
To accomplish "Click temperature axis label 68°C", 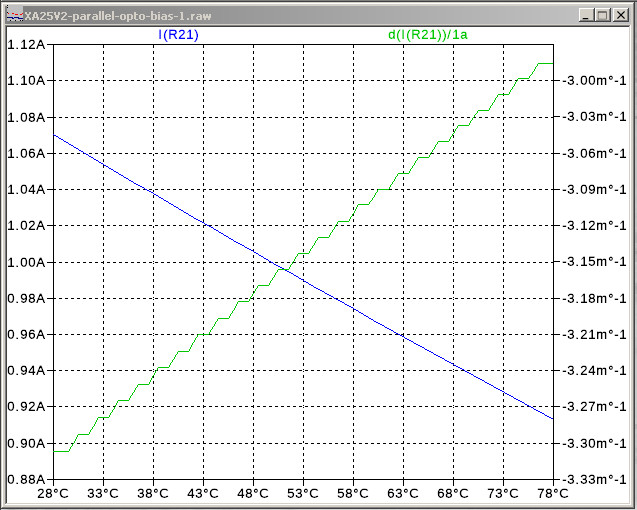I will point(453,494).
